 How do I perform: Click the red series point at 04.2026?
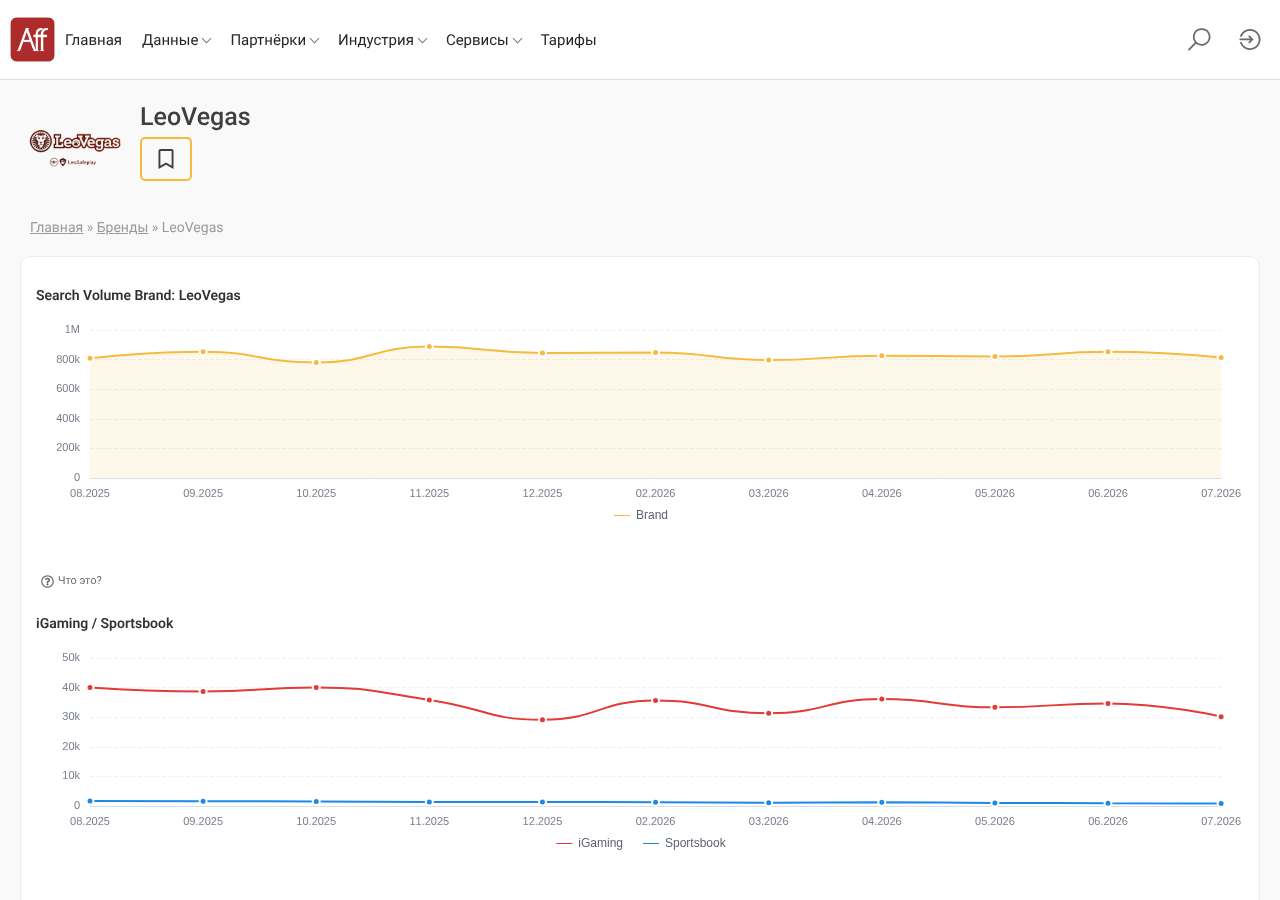click(x=882, y=699)
